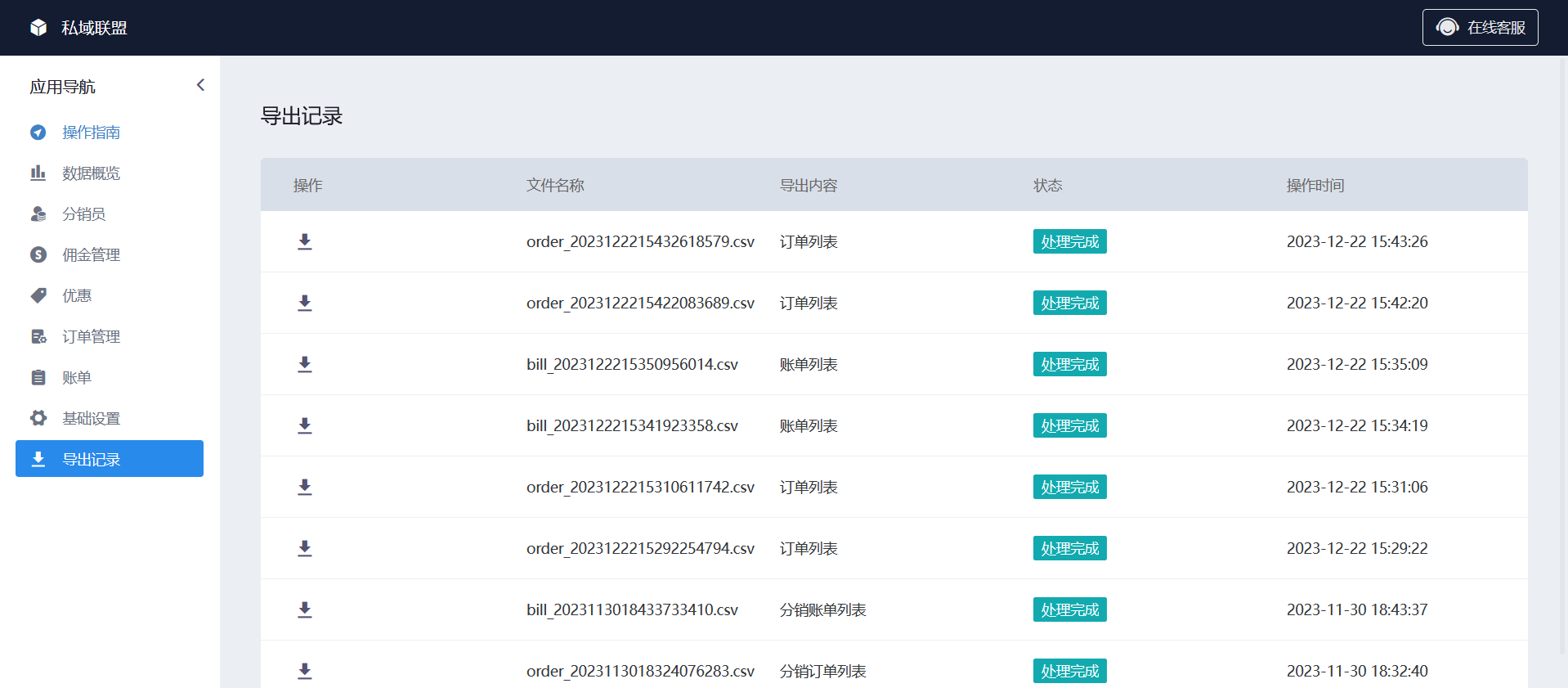Download order_2023122215292254794.csv via its row icon
This screenshot has height=688, width=1568.
point(305,548)
